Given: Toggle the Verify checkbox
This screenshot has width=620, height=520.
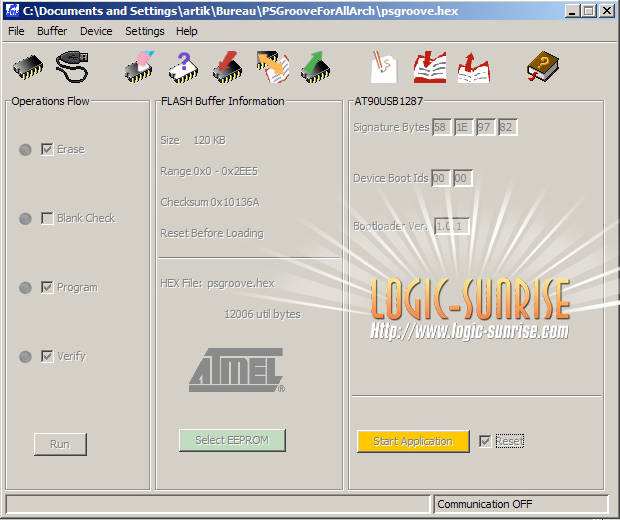Looking at the screenshot, I should (47, 356).
